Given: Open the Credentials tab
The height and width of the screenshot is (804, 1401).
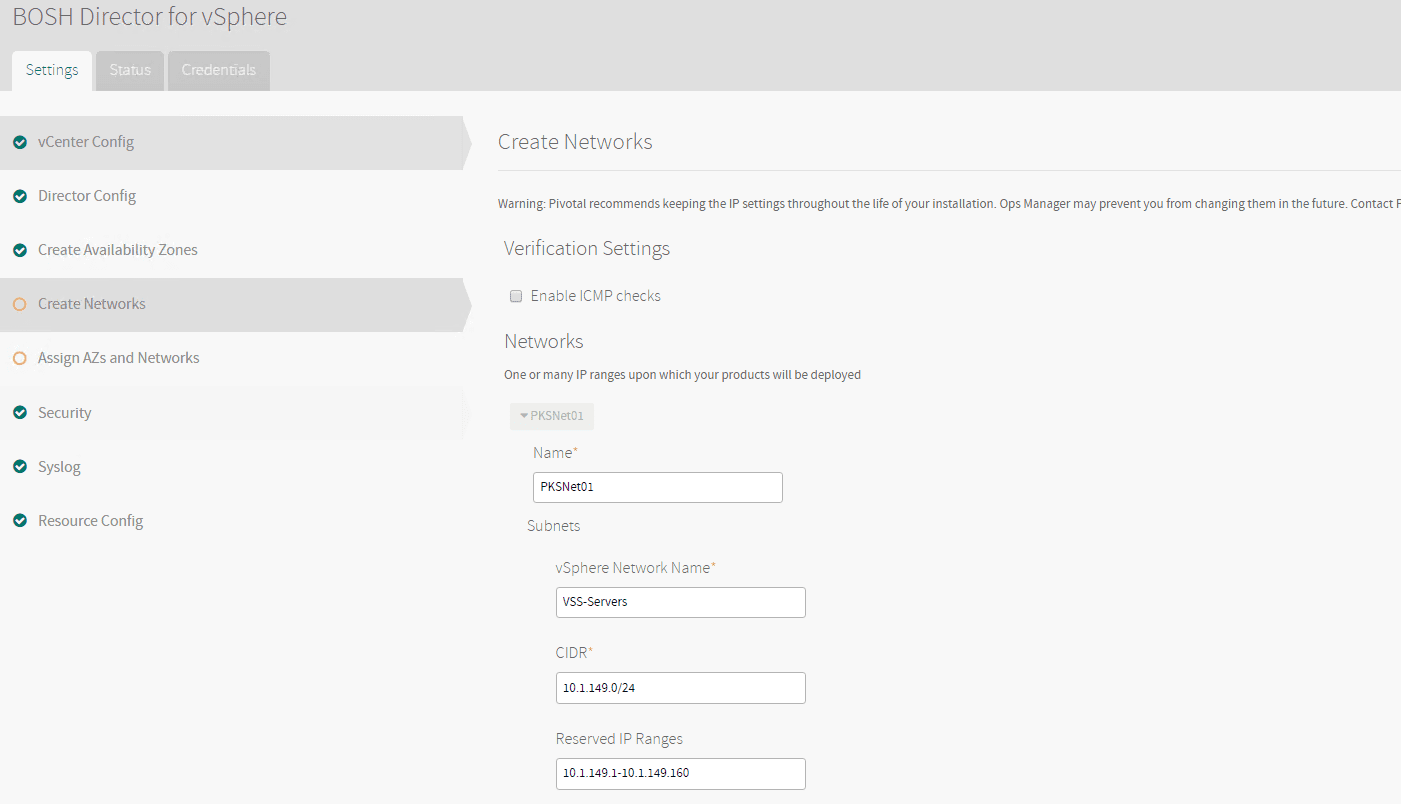Looking at the screenshot, I should (x=218, y=70).
